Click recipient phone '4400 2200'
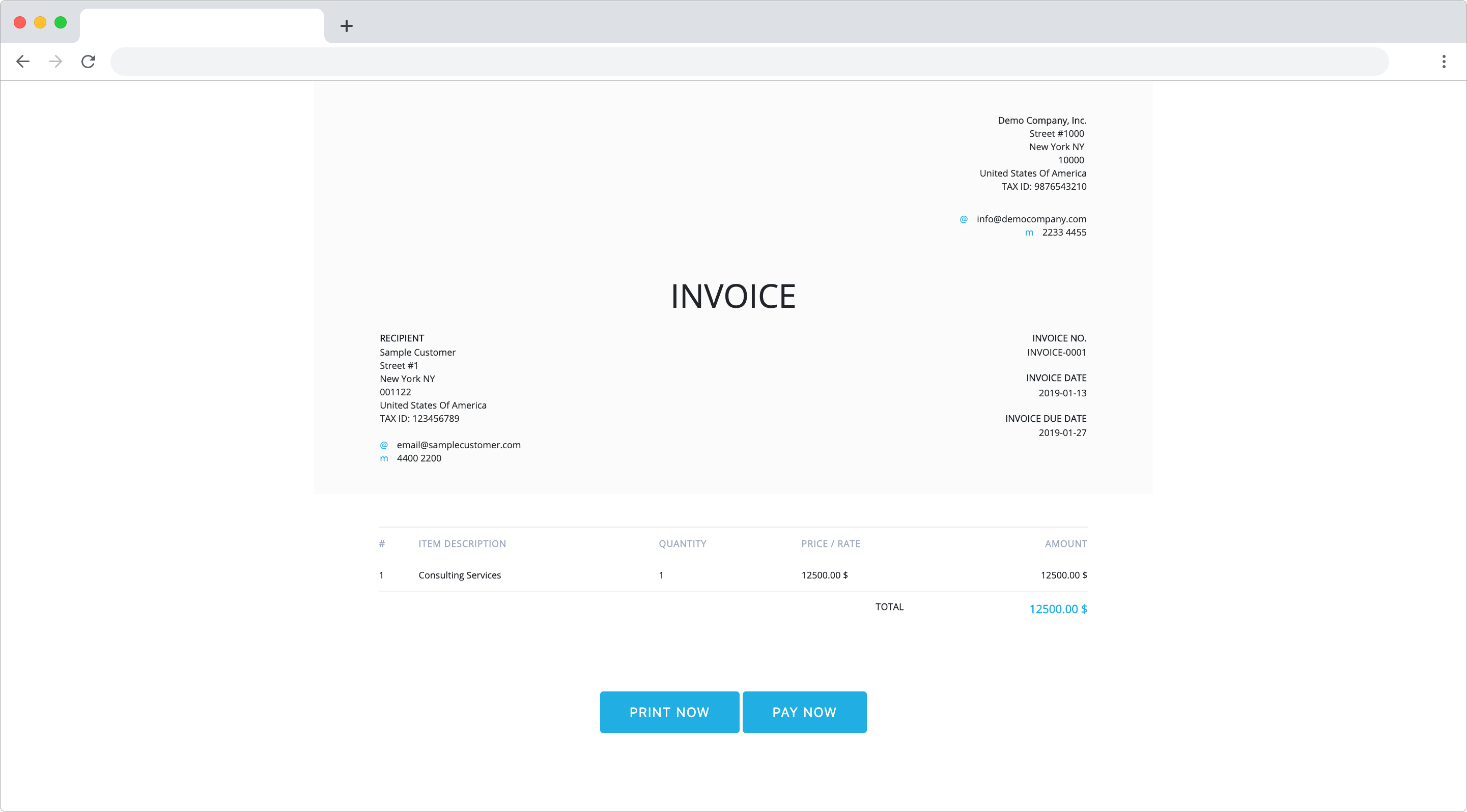 click(x=418, y=458)
